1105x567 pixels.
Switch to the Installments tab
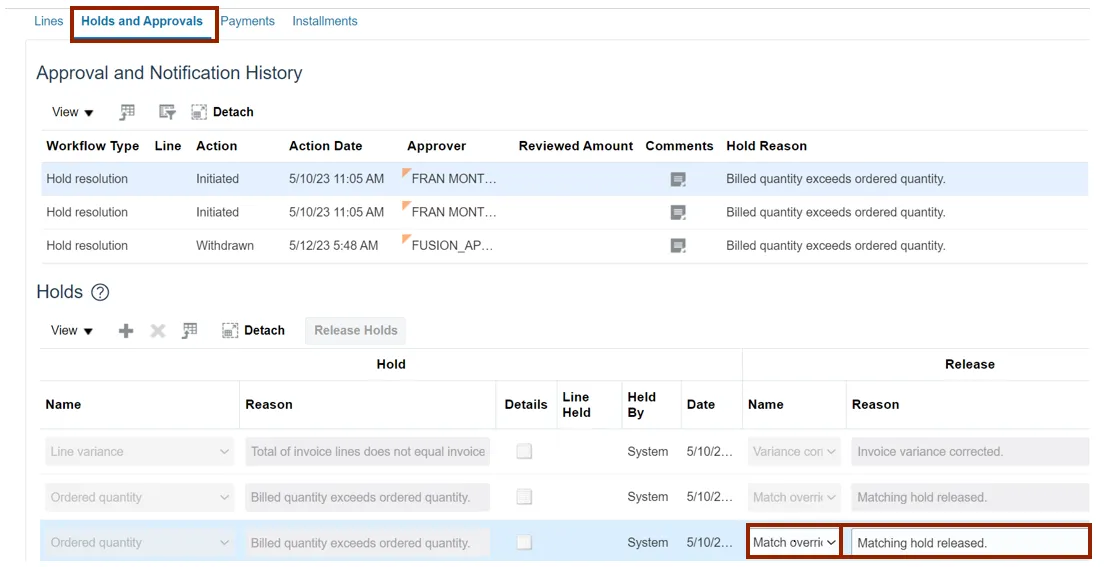[x=324, y=21]
